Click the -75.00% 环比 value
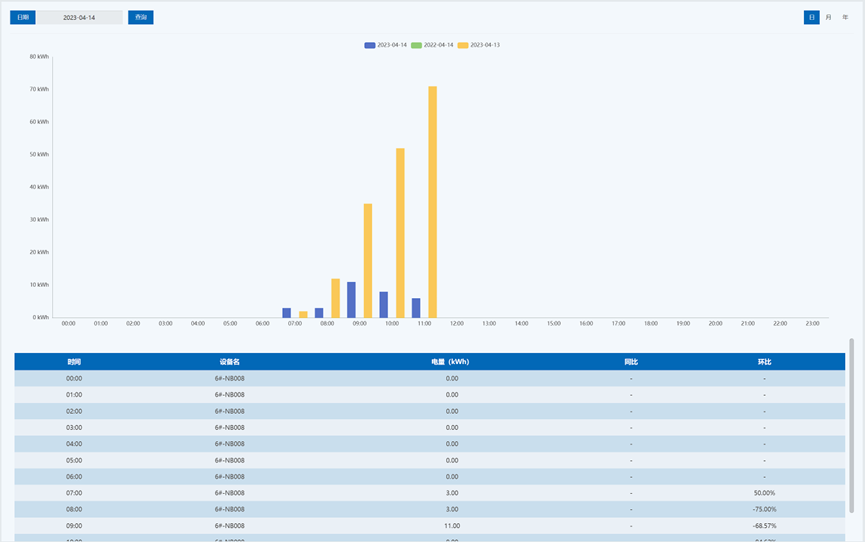Viewport: 865px width, 542px height. (764, 509)
